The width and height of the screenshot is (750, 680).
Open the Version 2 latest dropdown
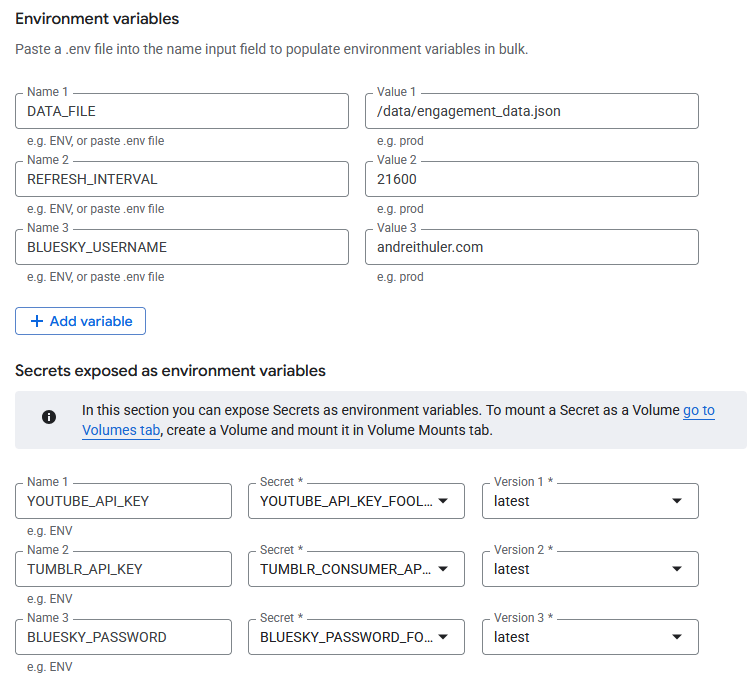coord(590,569)
